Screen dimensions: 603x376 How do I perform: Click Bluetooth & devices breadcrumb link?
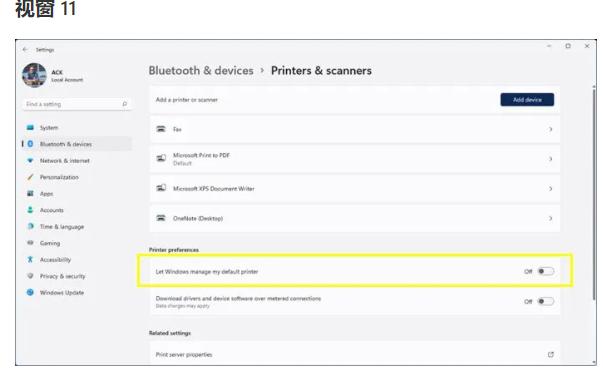[201, 71]
